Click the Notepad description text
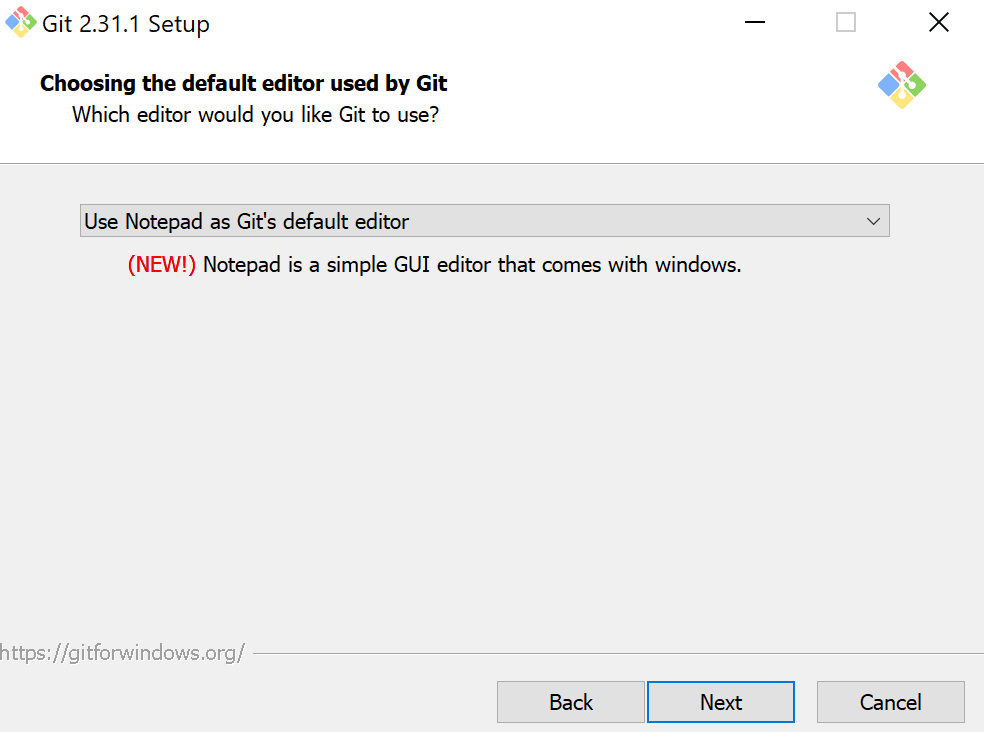The height and width of the screenshot is (732, 984). pyautogui.click(x=472, y=265)
